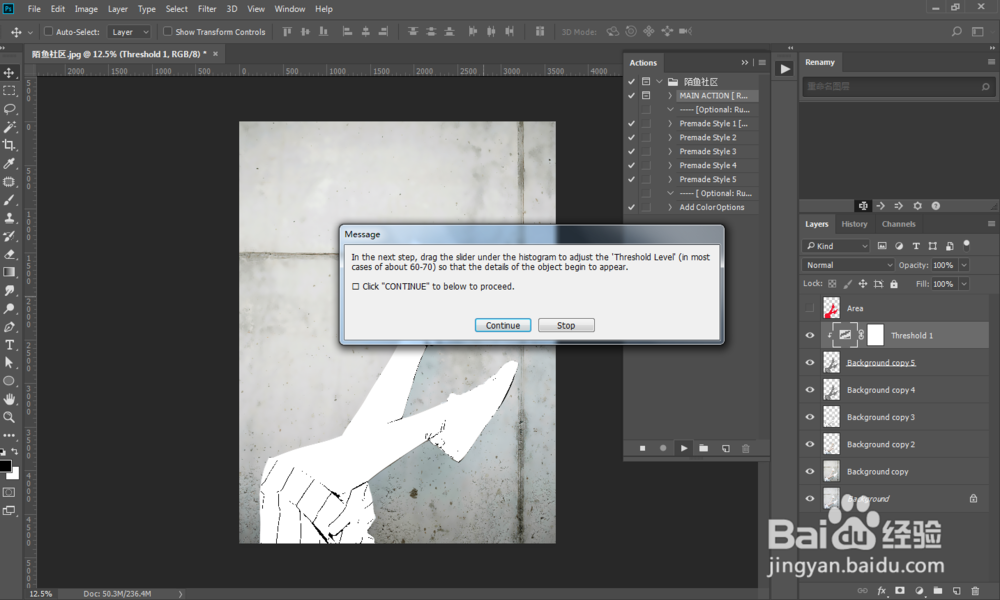Select the Crop tool
This screenshot has width=1000, height=600.
[9, 145]
